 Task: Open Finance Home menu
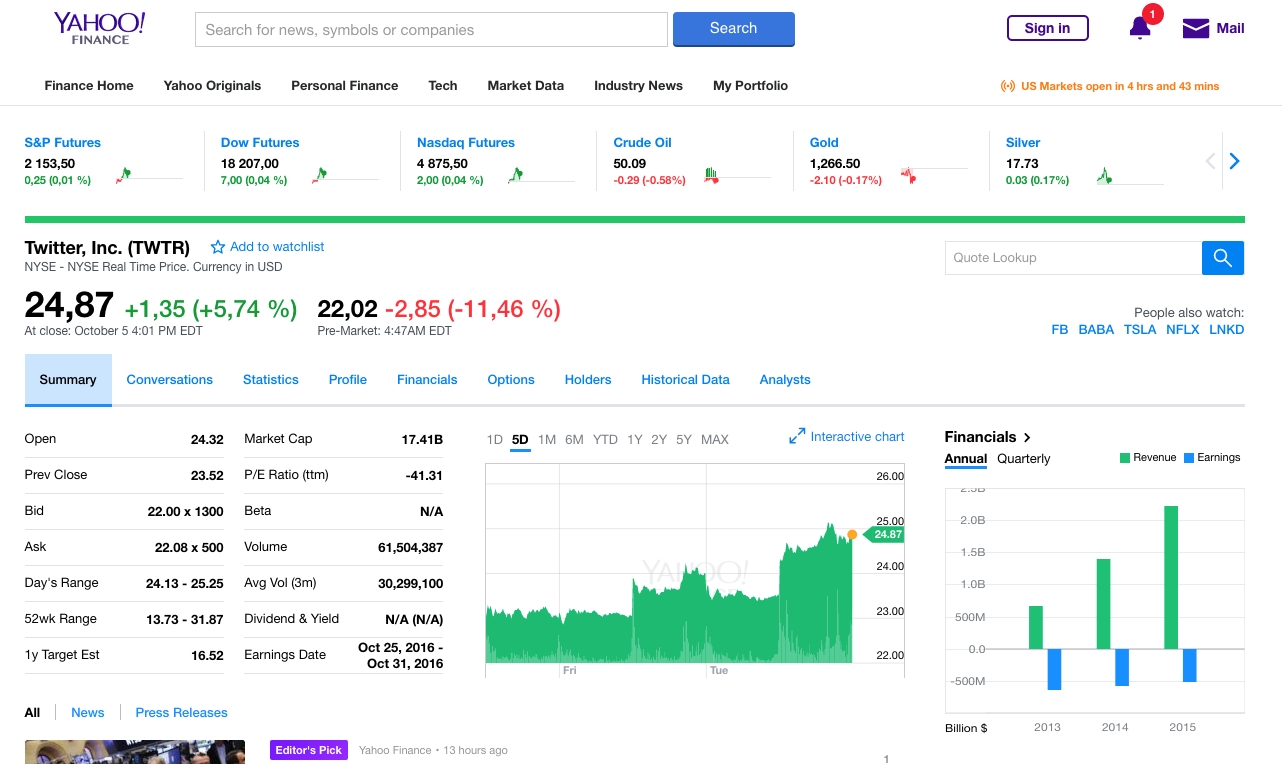point(89,86)
